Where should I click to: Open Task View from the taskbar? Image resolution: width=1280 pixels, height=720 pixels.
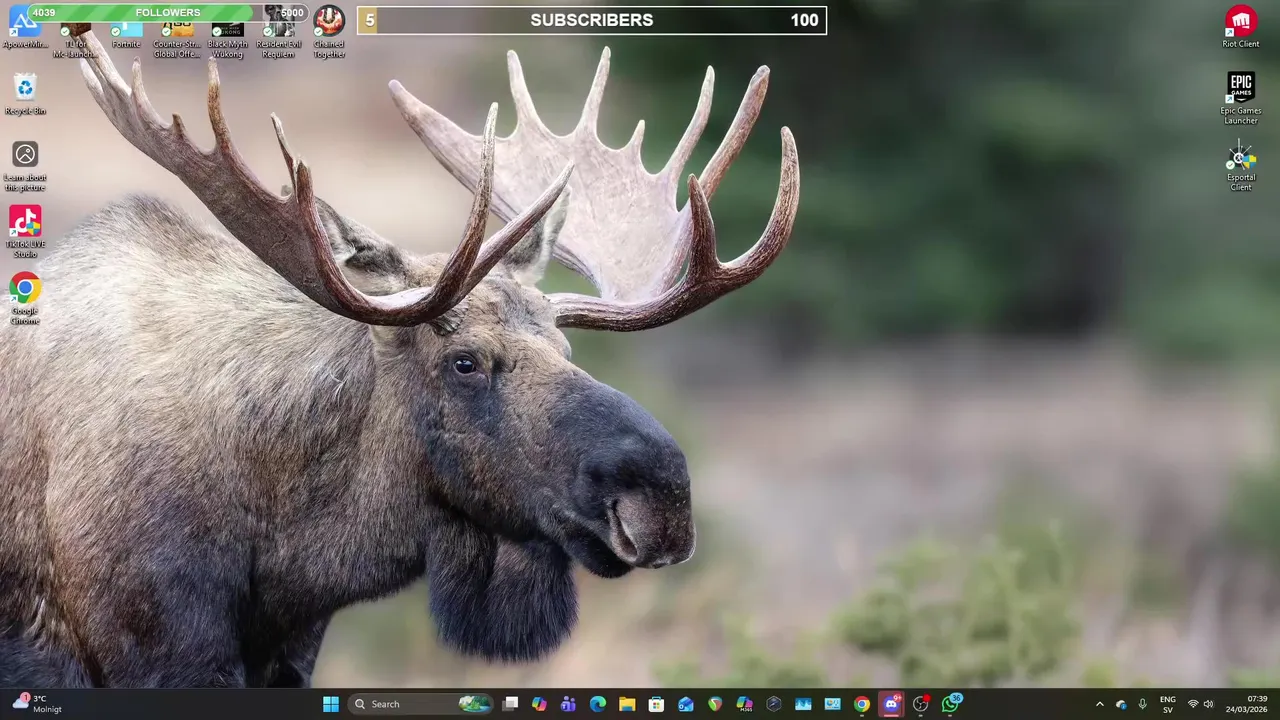(510, 704)
